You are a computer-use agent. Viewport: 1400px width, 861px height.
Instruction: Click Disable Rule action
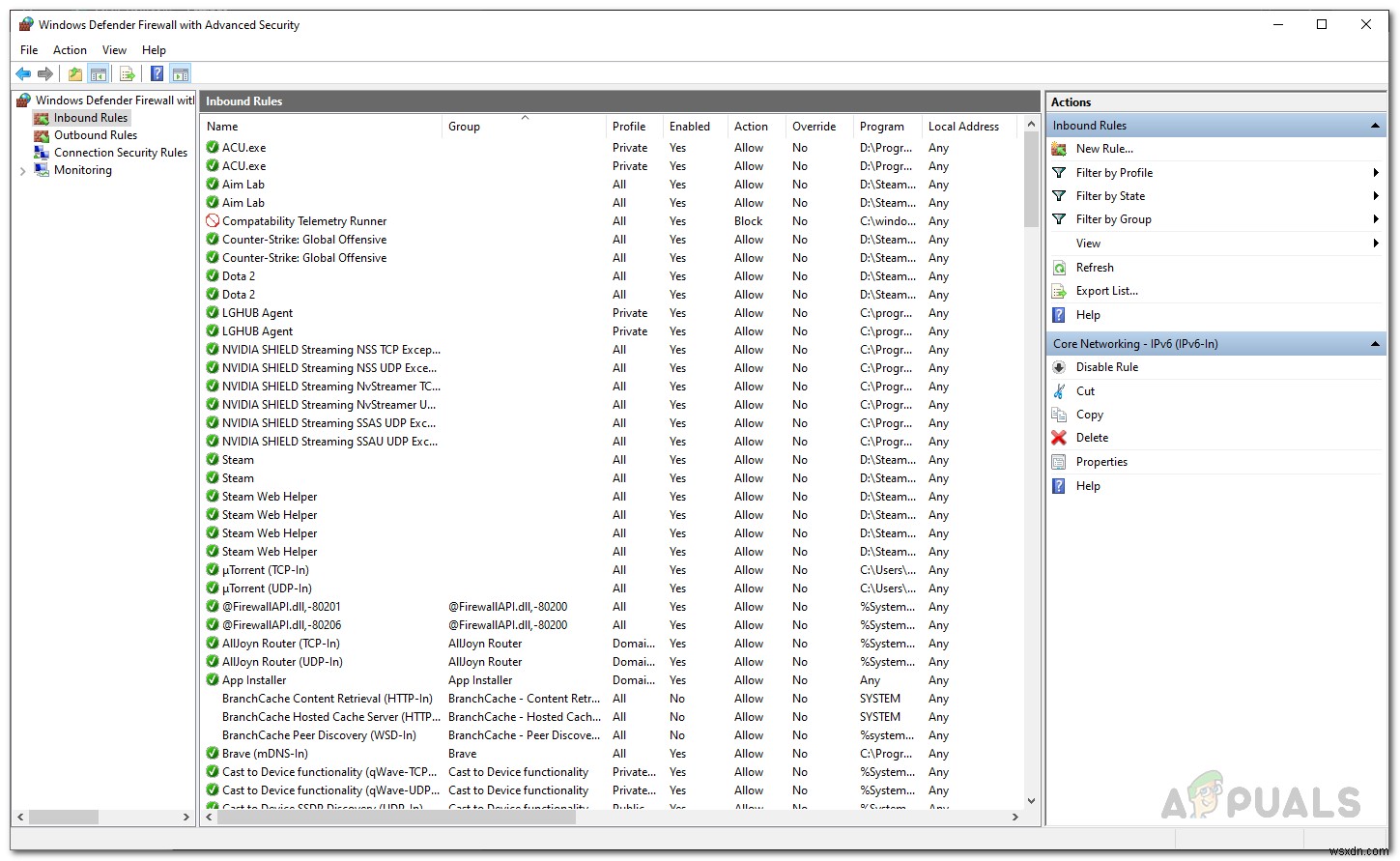click(x=1106, y=367)
